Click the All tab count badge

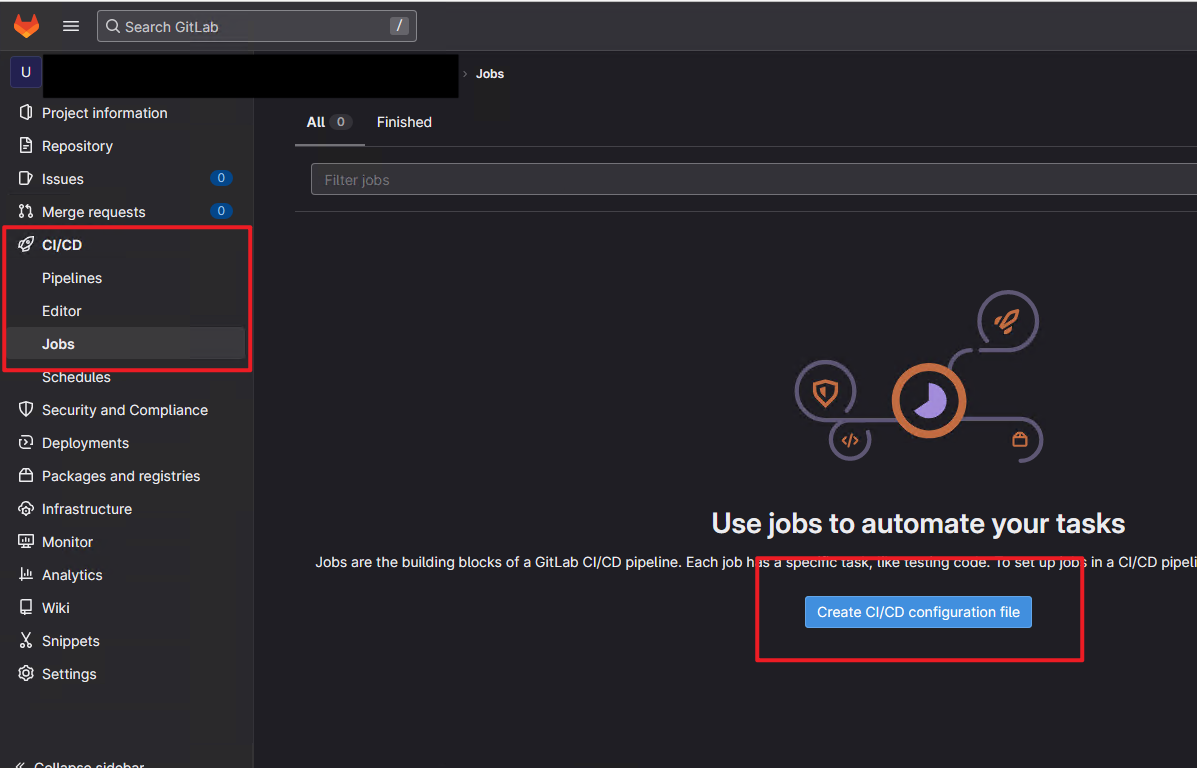click(340, 121)
